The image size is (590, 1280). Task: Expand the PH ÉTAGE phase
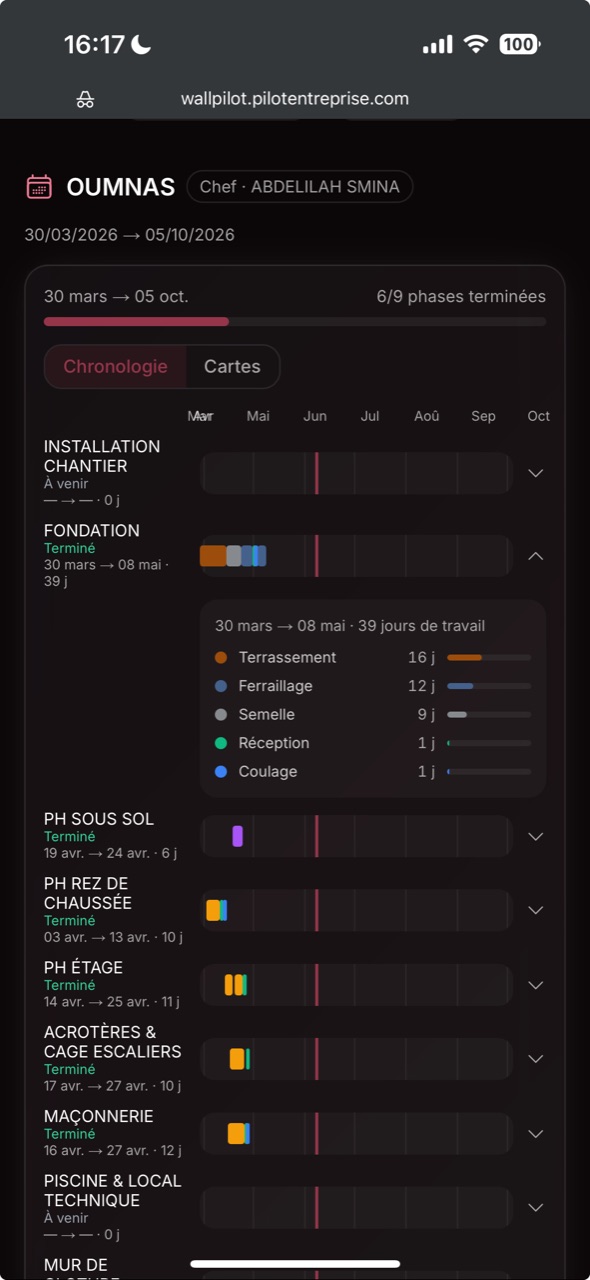point(535,985)
